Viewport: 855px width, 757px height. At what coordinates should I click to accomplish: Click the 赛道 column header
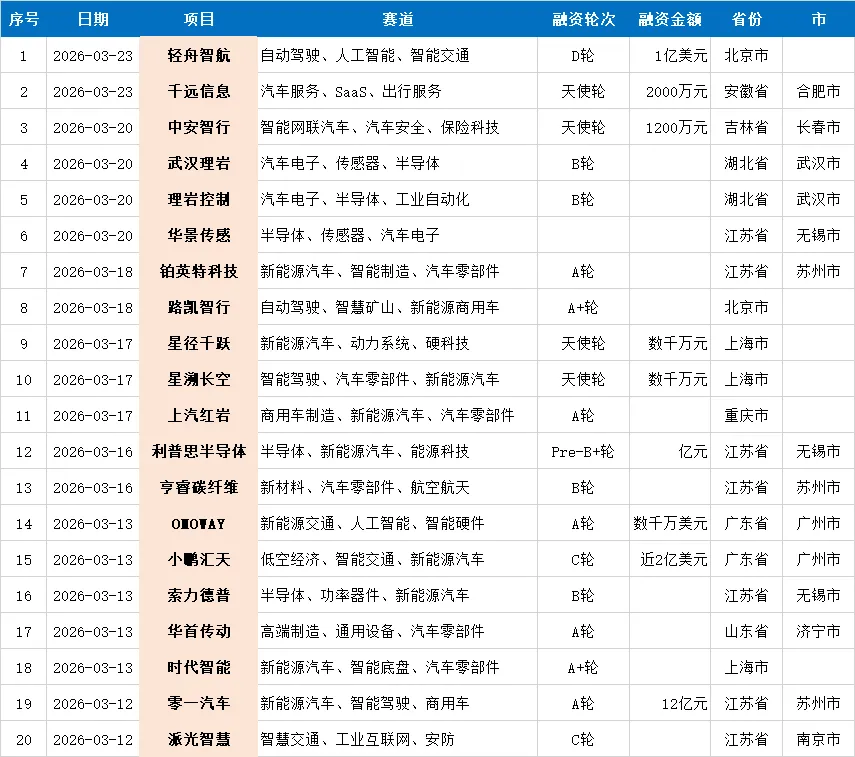[x=398, y=19]
